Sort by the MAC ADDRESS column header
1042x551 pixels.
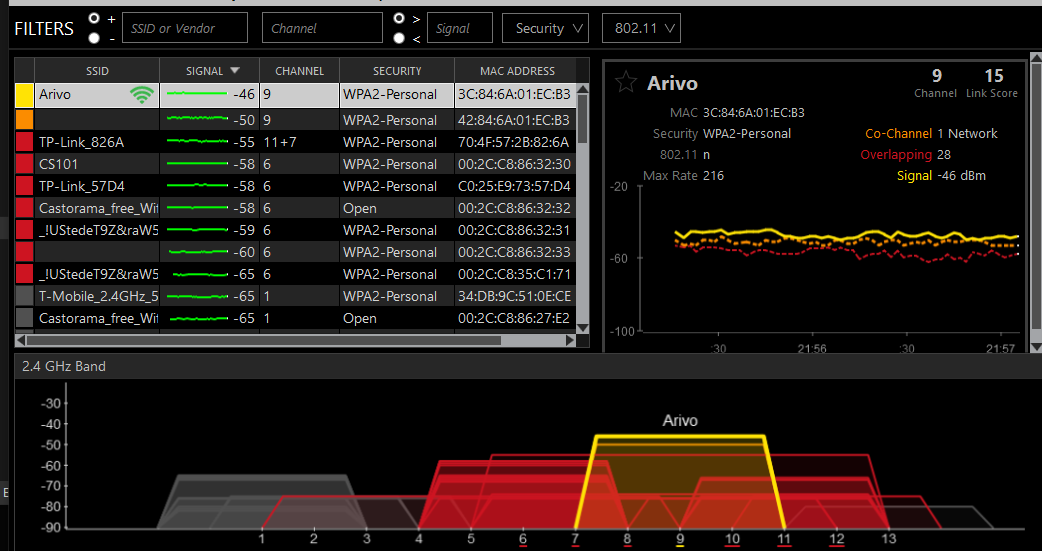(x=517, y=70)
